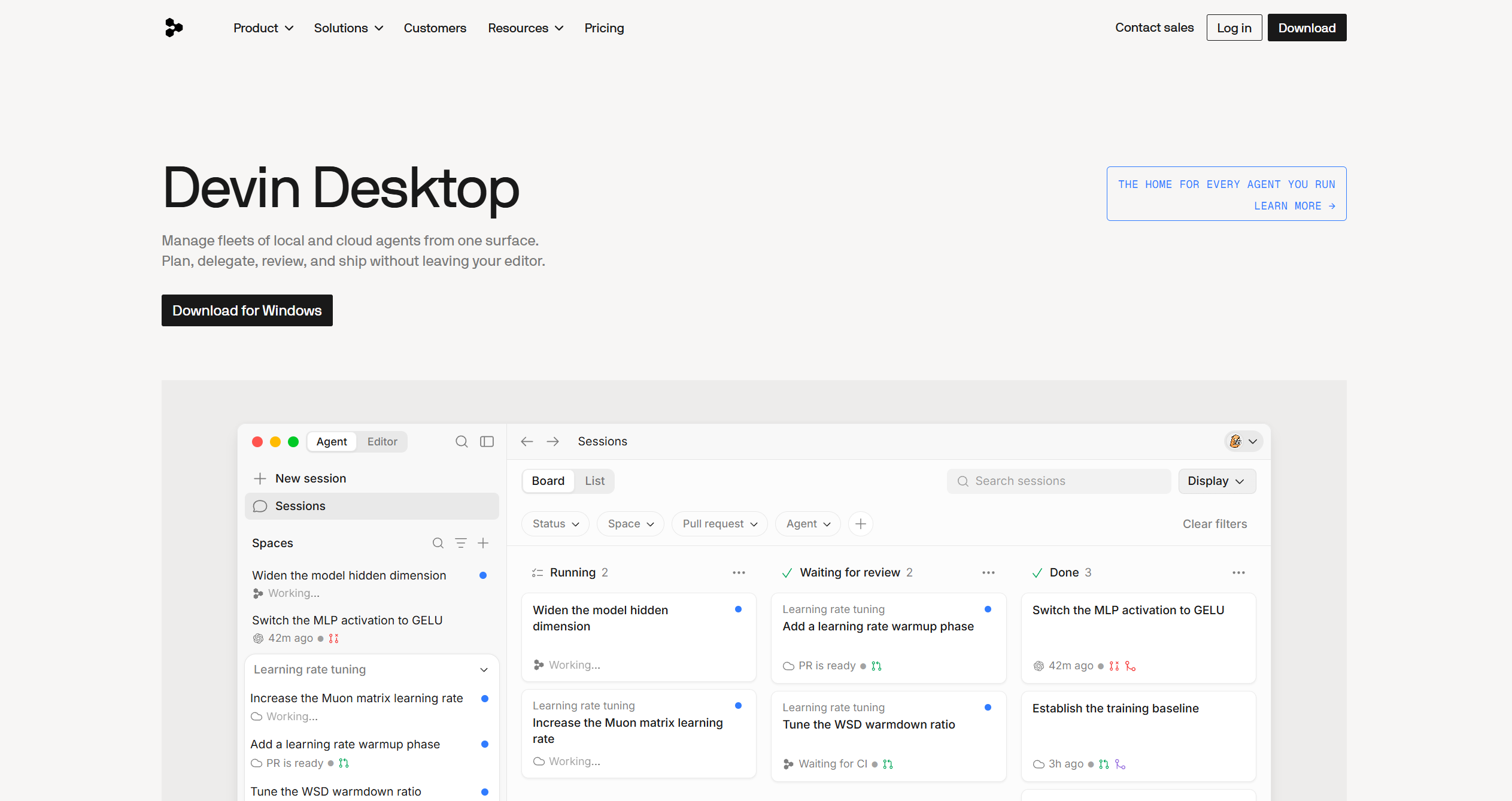Open filter lines icon in Spaces header
The height and width of the screenshot is (801, 1512).
tap(461, 543)
